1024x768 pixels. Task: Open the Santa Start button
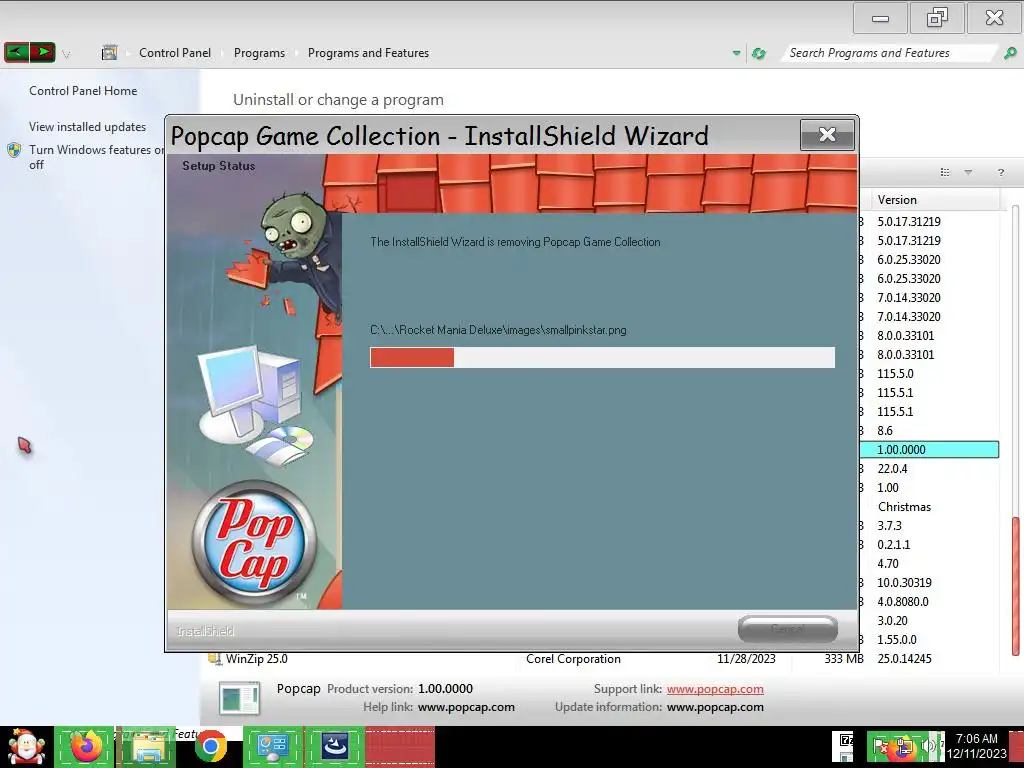[26, 747]
